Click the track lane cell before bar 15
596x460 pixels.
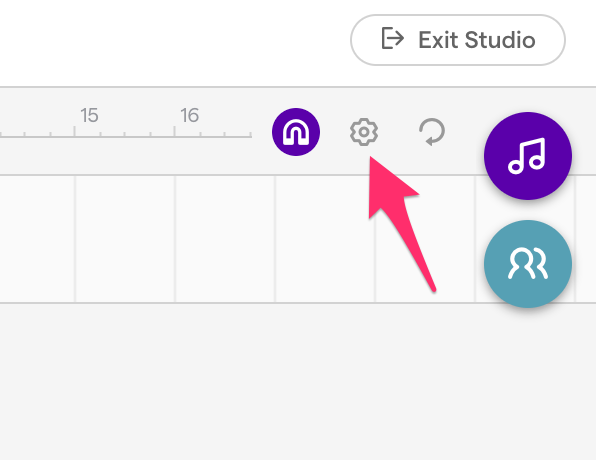coord(37,239)
